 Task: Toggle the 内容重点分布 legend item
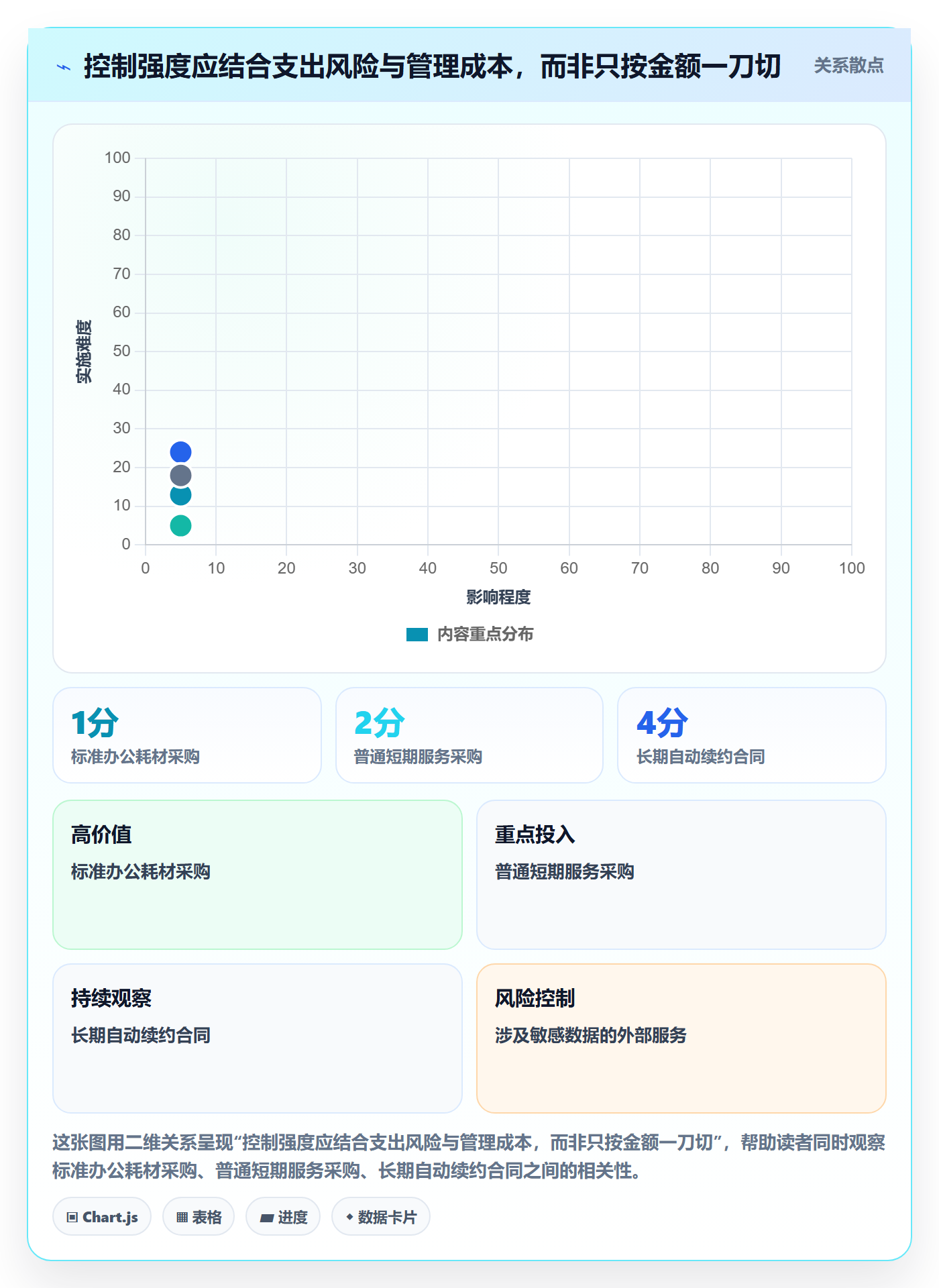click(x=469, y=634)
